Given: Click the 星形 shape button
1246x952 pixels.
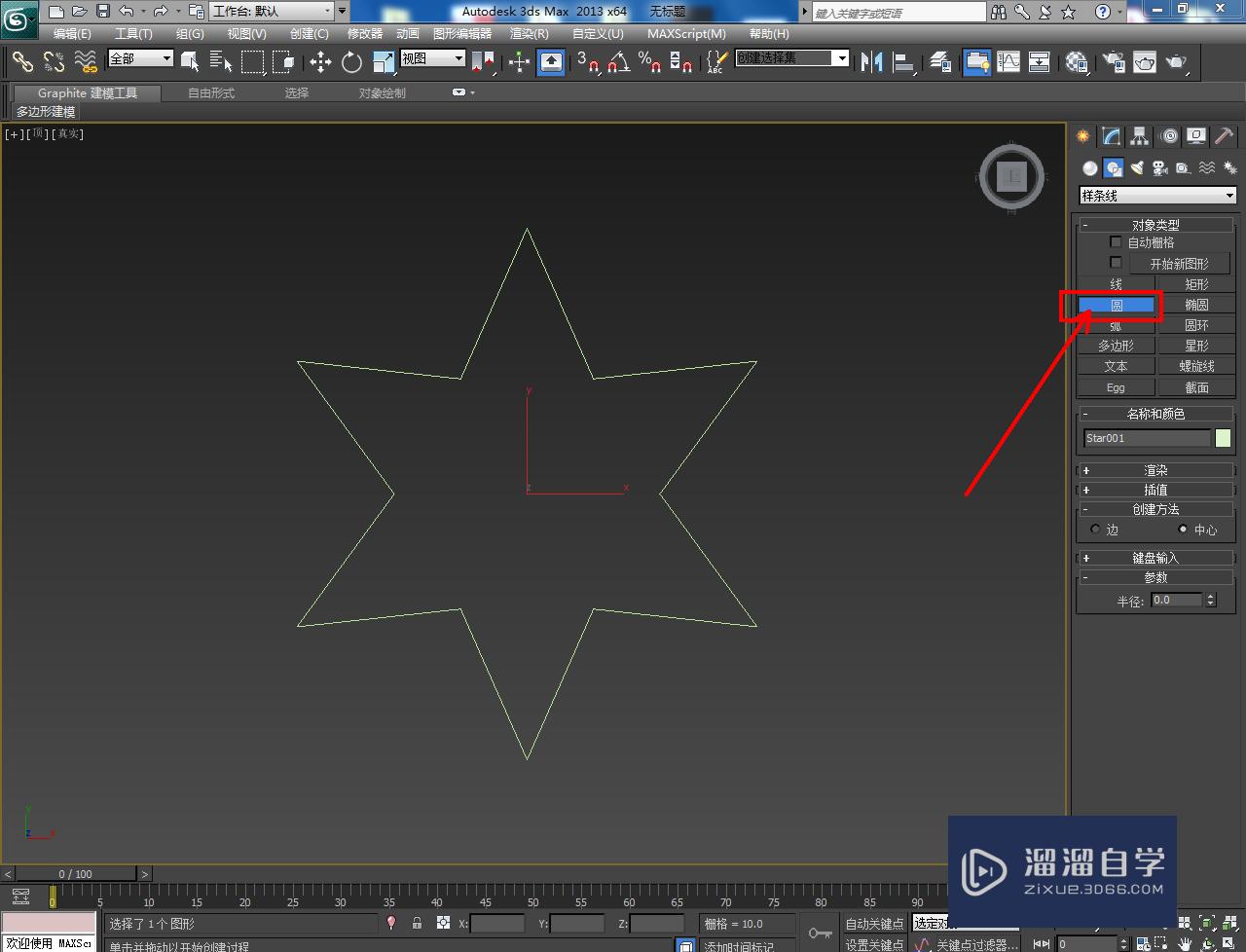Looking at the screenshot, I should 1196,346.
